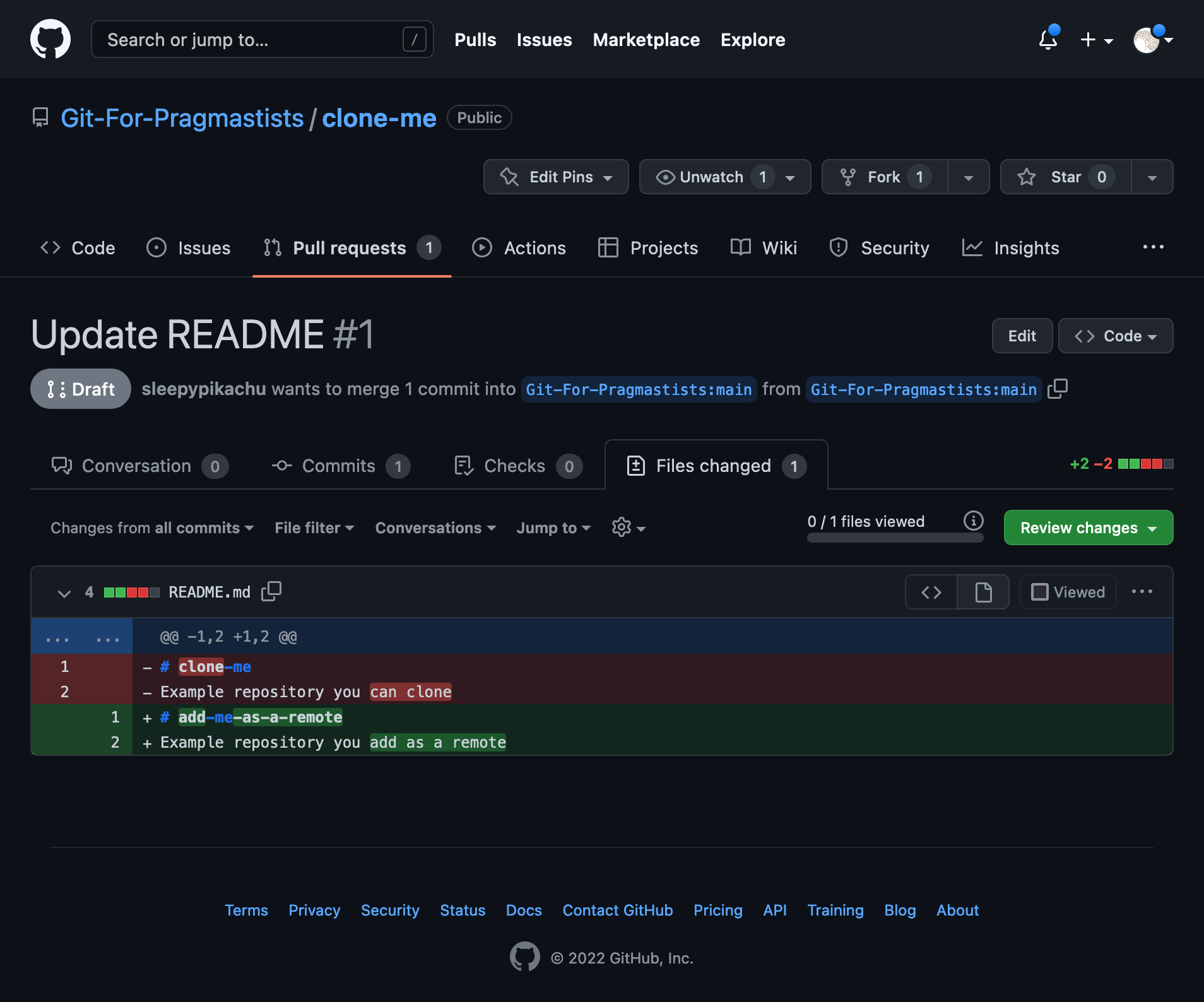Viewport: 1204px width, 1002px height.
Task: Click the Review changes button
Action: coord(1089,528)
